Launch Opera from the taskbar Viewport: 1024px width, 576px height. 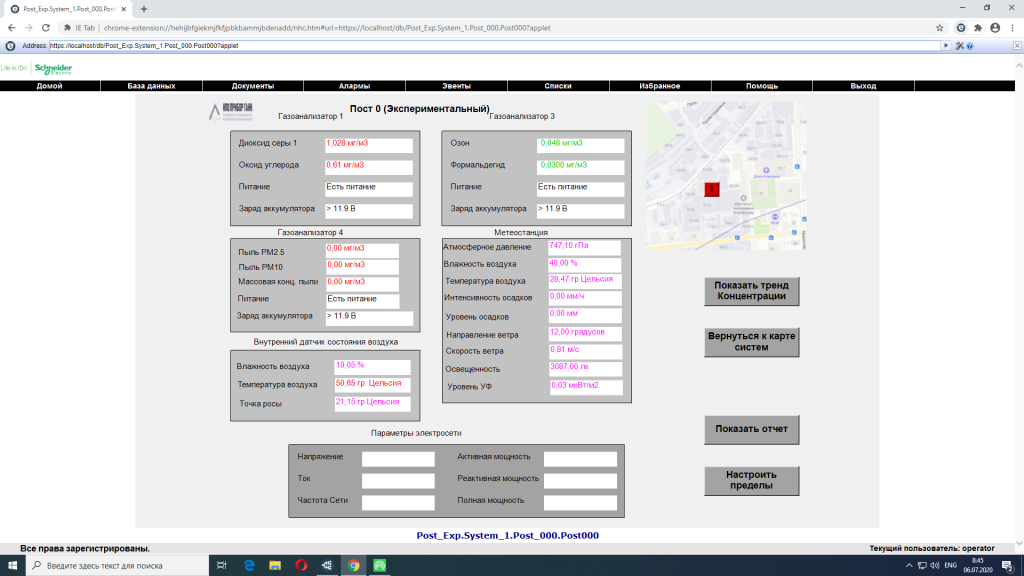click(x=301, y=566)
